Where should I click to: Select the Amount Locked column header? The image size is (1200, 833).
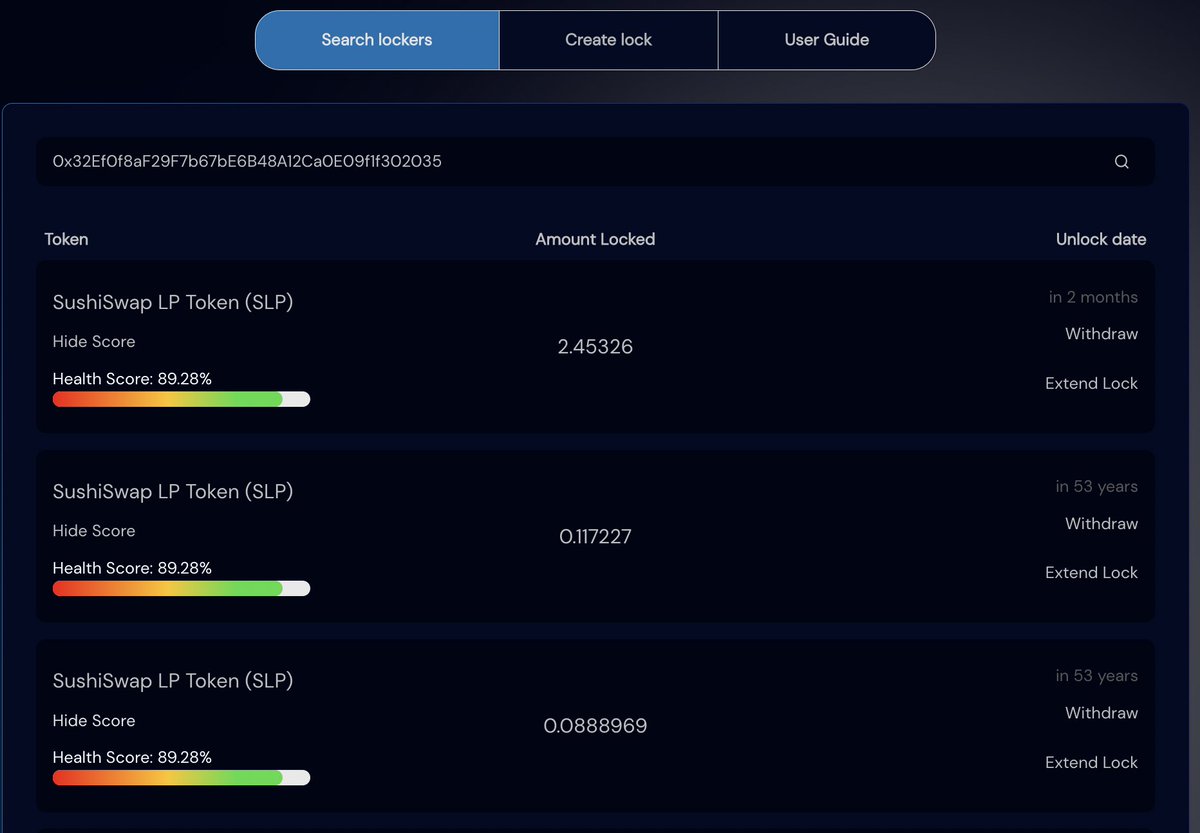coord(595,239)
